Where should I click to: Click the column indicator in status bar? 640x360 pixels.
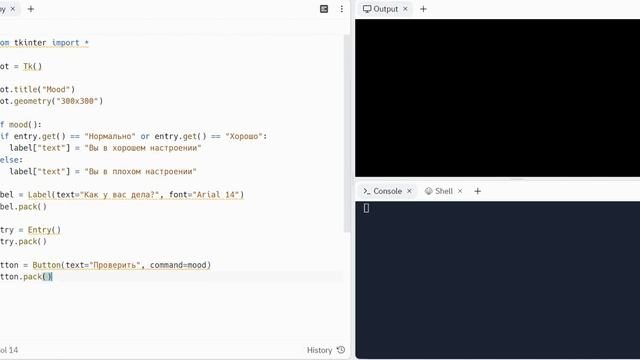9,350
